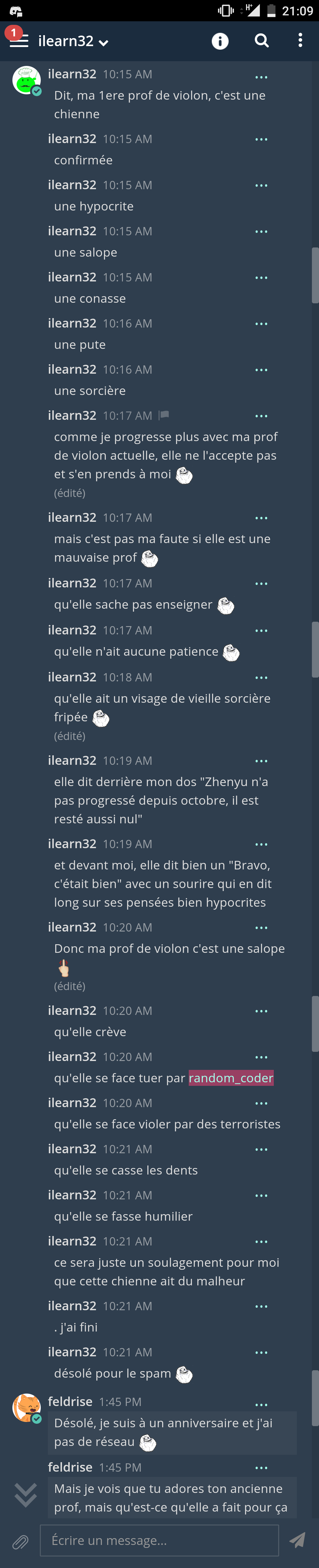Open message menu for "j'ai fini"
Image resolution: width=319 pixels, height=1568 pixels.
[261, 1306]
